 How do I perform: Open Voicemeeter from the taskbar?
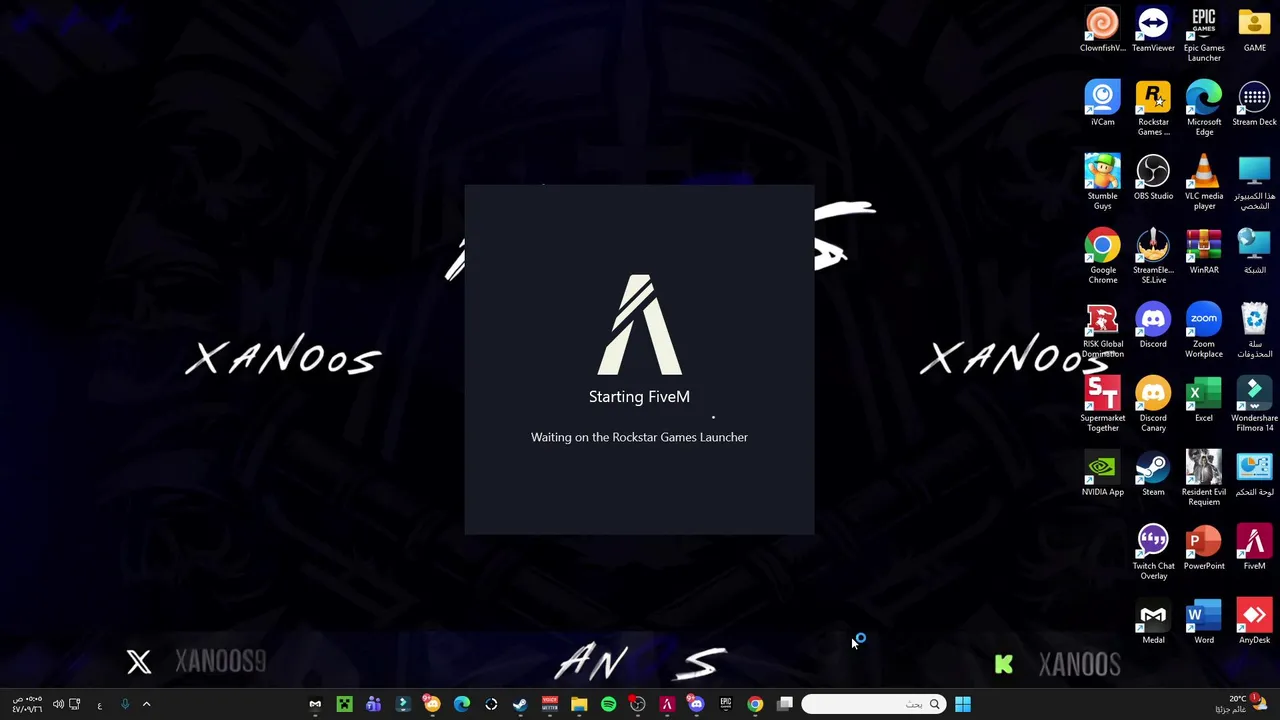click(x=549, y=704)
